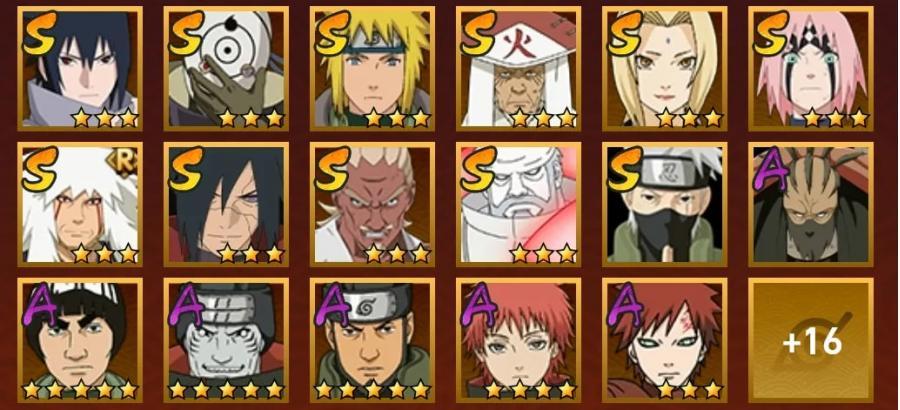The image size is (900, 410).
Task: Select the Third Hokage with white hat
Action: click(518, 69)
